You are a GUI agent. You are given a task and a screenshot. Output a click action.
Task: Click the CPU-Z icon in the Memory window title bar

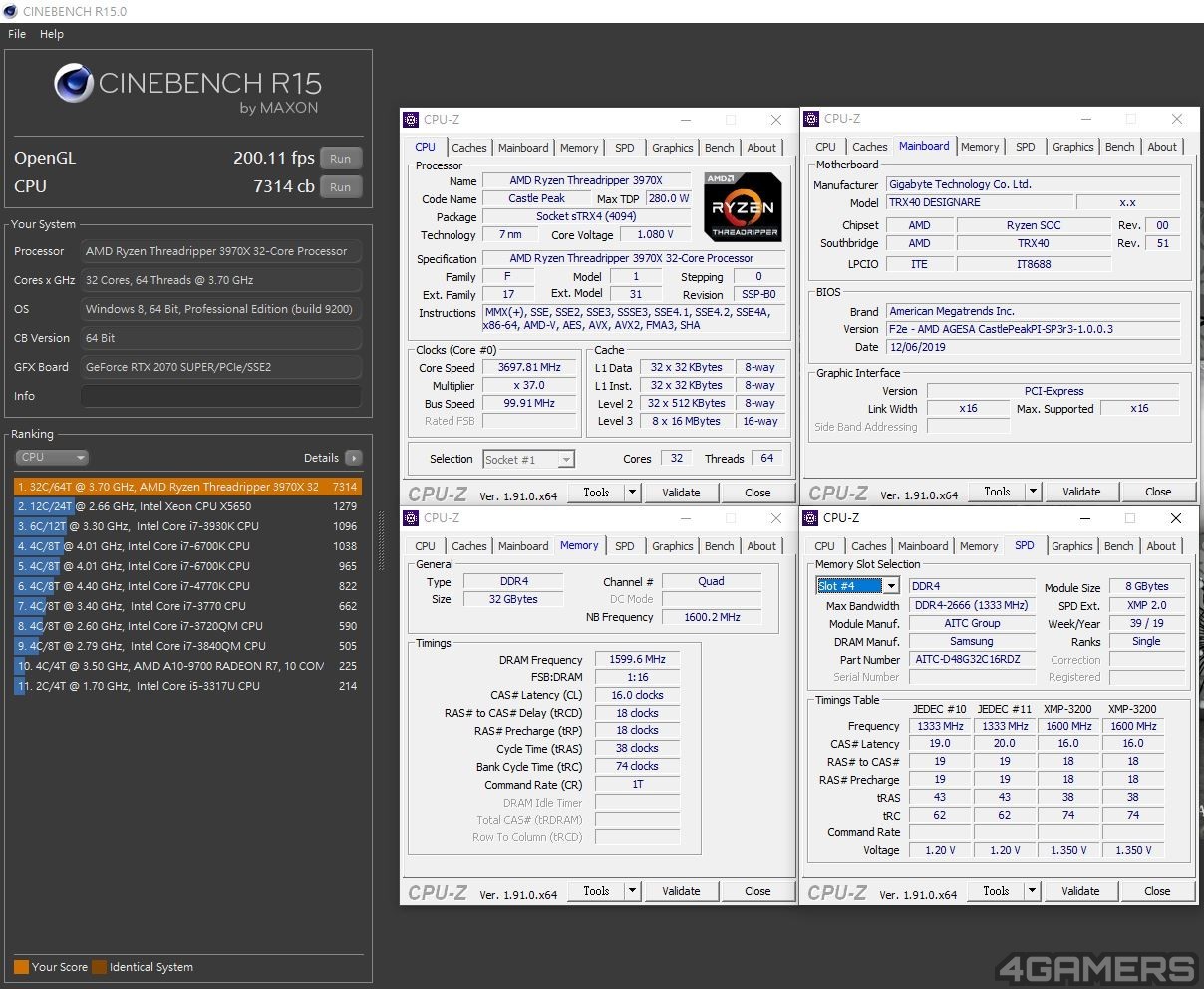tap(411, 518)
